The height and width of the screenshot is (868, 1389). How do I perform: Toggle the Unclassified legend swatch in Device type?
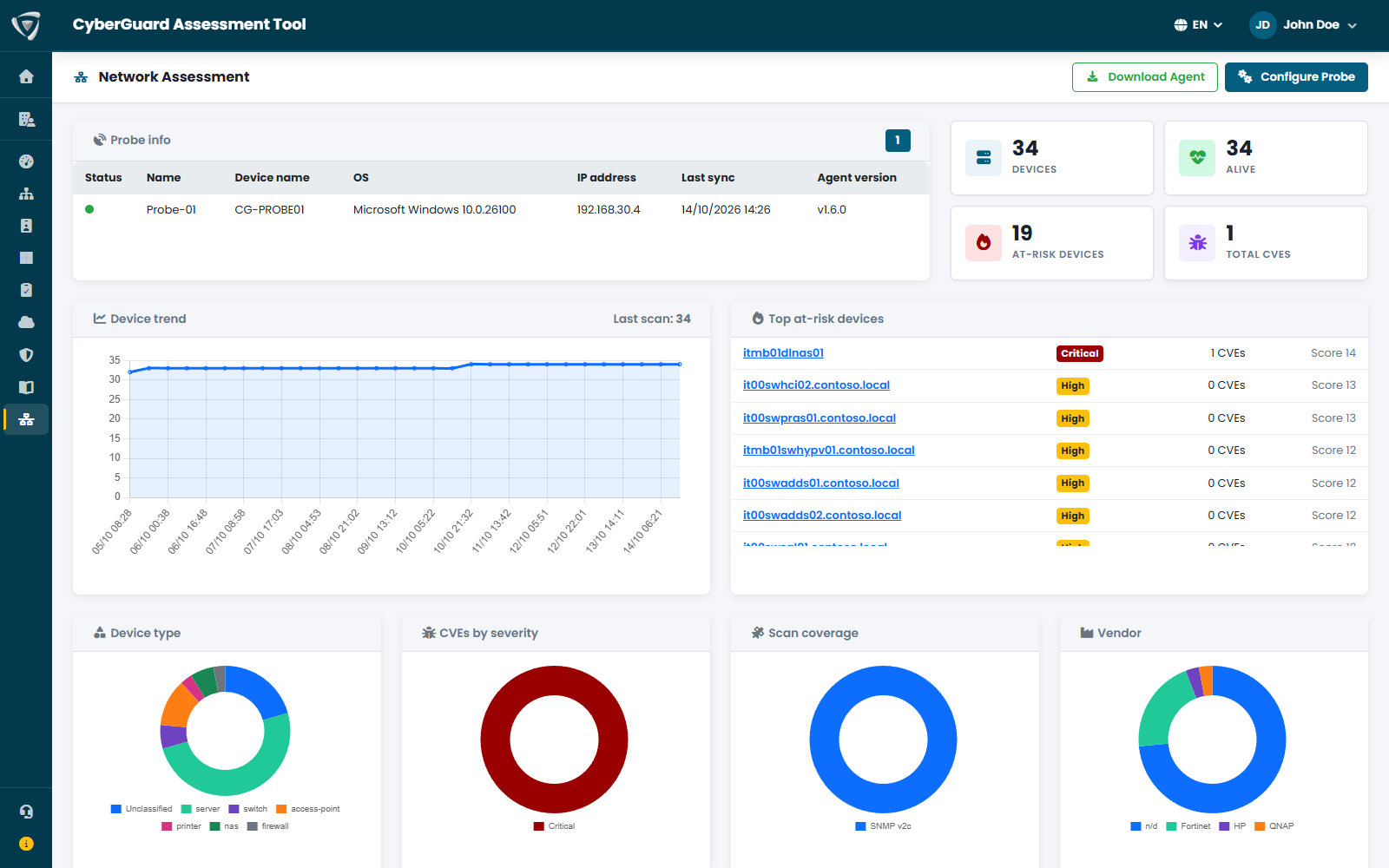tap(116, 809)
